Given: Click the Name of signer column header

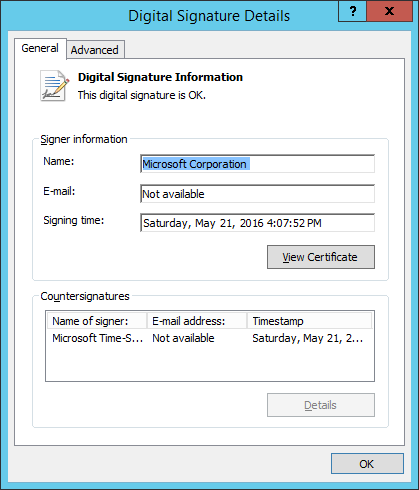Looking at the screenshot, I should coord(97,321).
